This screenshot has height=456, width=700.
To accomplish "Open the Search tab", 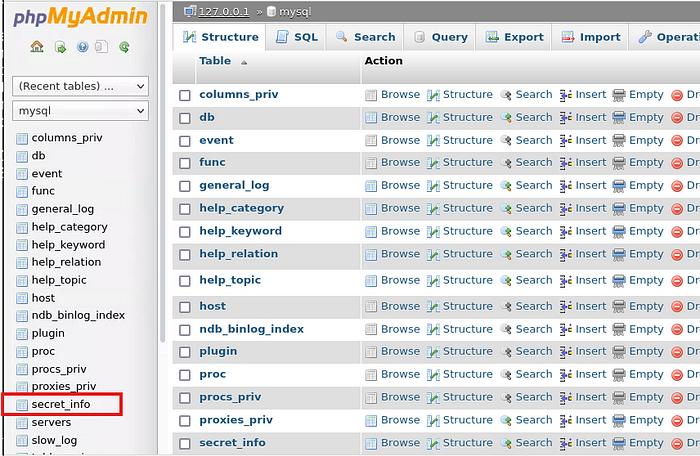I will pyautogui.click(x=365, y=37).
